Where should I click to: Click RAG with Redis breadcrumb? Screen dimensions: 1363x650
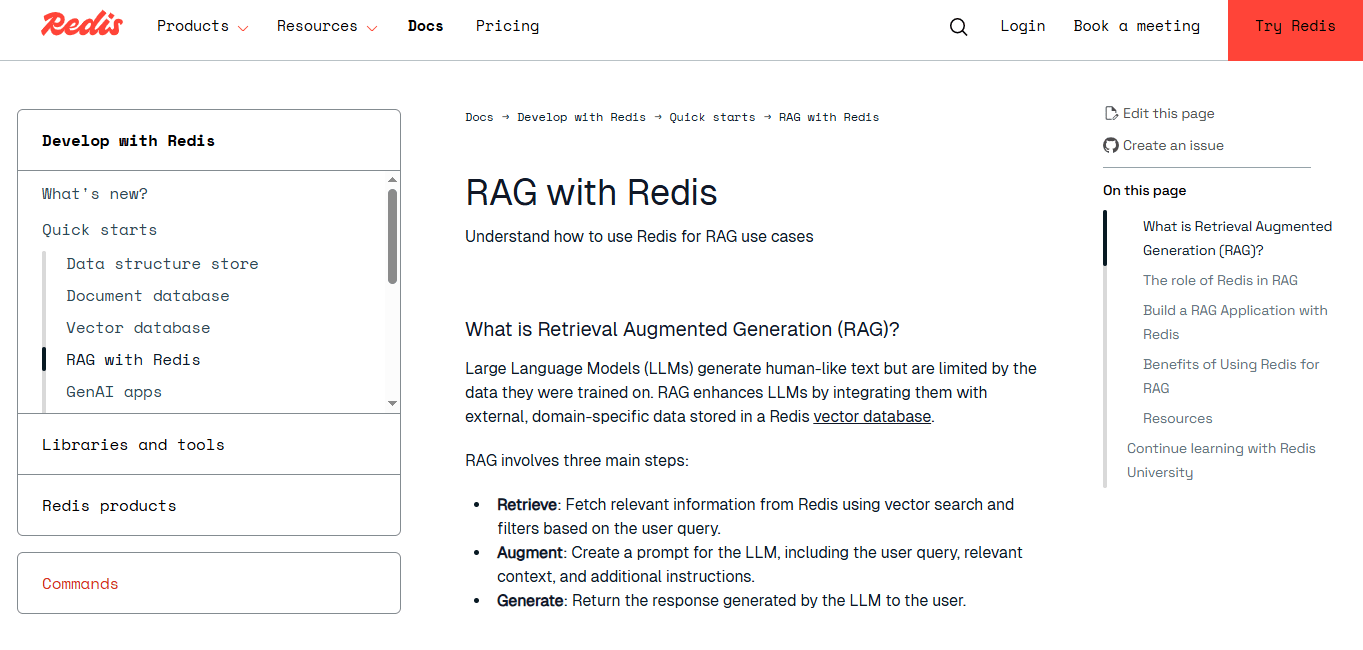829,117
